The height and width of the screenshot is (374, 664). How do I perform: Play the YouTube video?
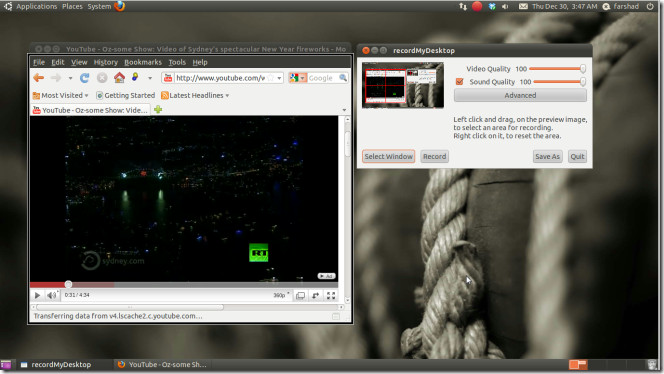[x=37, y=295]
